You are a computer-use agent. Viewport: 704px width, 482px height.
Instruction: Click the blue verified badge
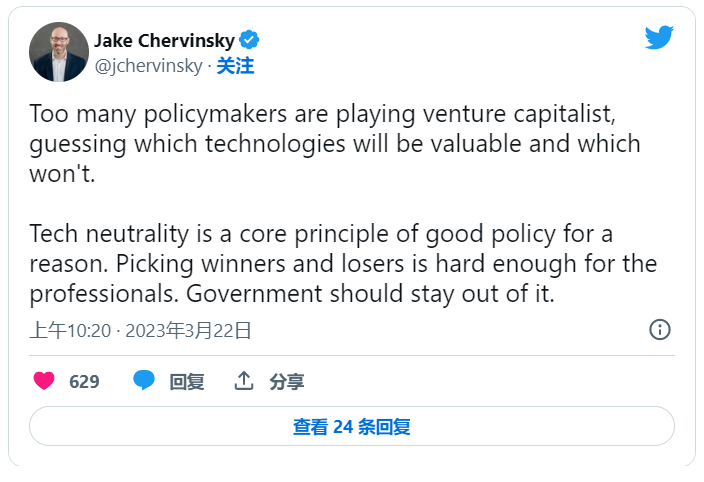(249, 41)
